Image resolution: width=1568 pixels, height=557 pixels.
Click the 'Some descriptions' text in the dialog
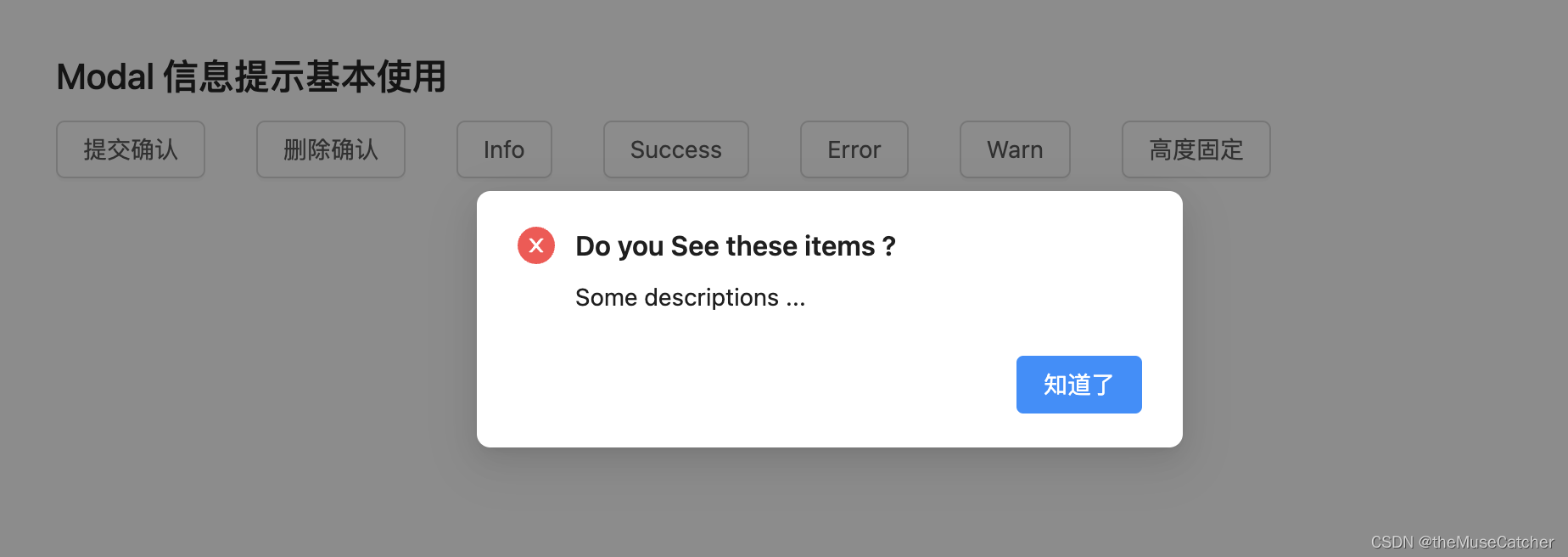tap(676, 298)
